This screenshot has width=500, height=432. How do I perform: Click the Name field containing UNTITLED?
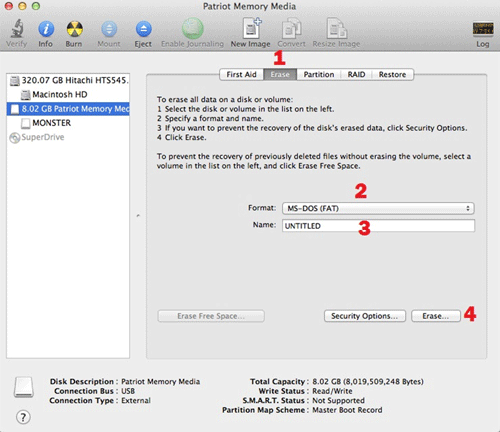tap(378, 226)
